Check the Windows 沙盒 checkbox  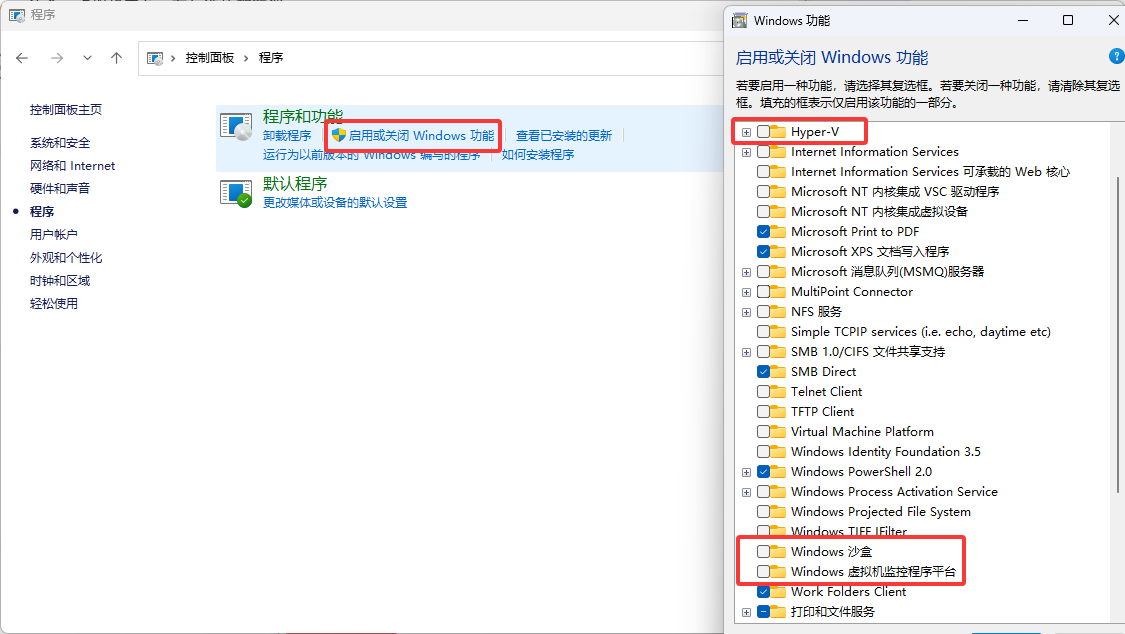[x=763, y=552]
